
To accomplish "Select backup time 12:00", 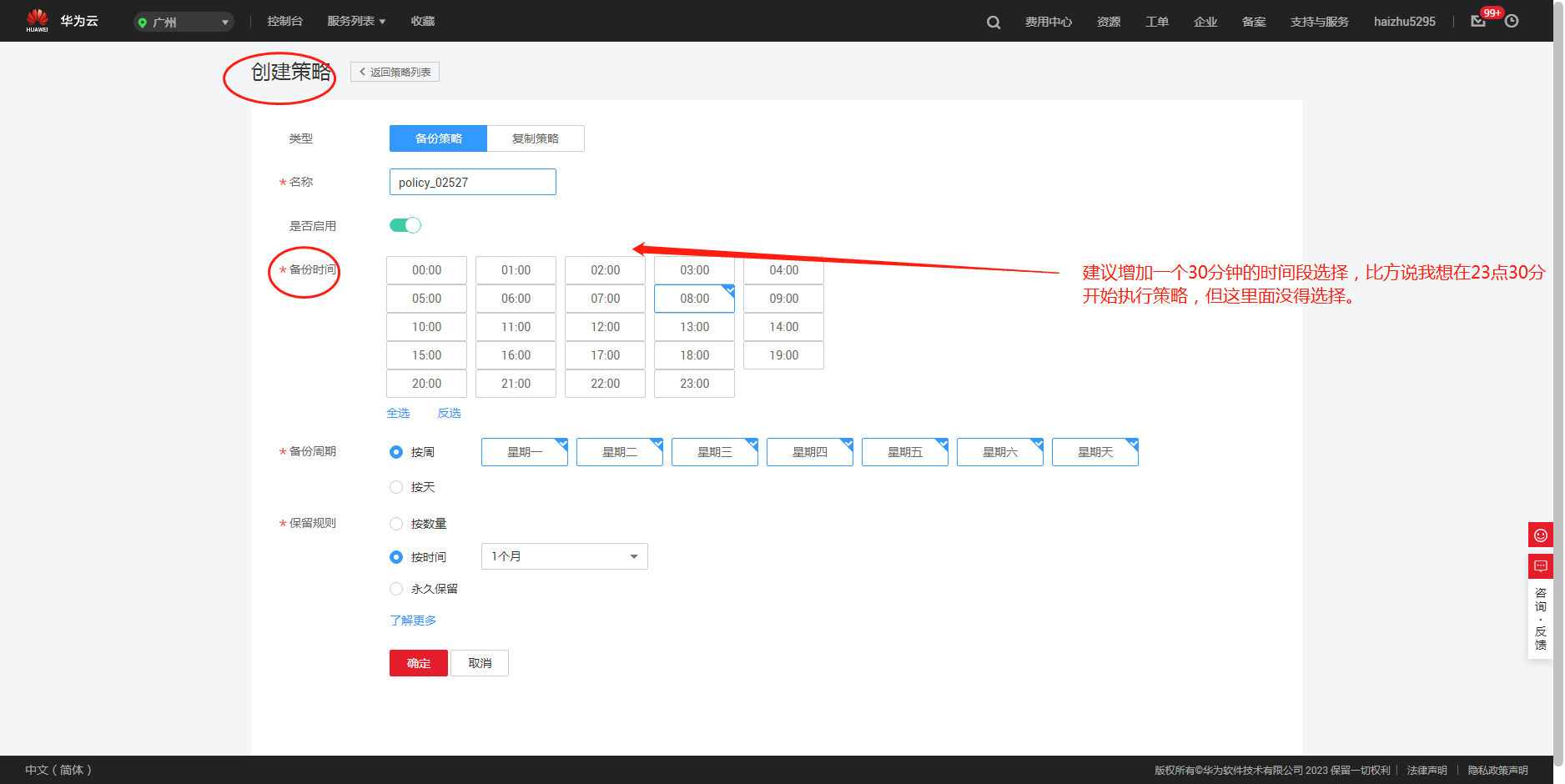I will point(605,327).
